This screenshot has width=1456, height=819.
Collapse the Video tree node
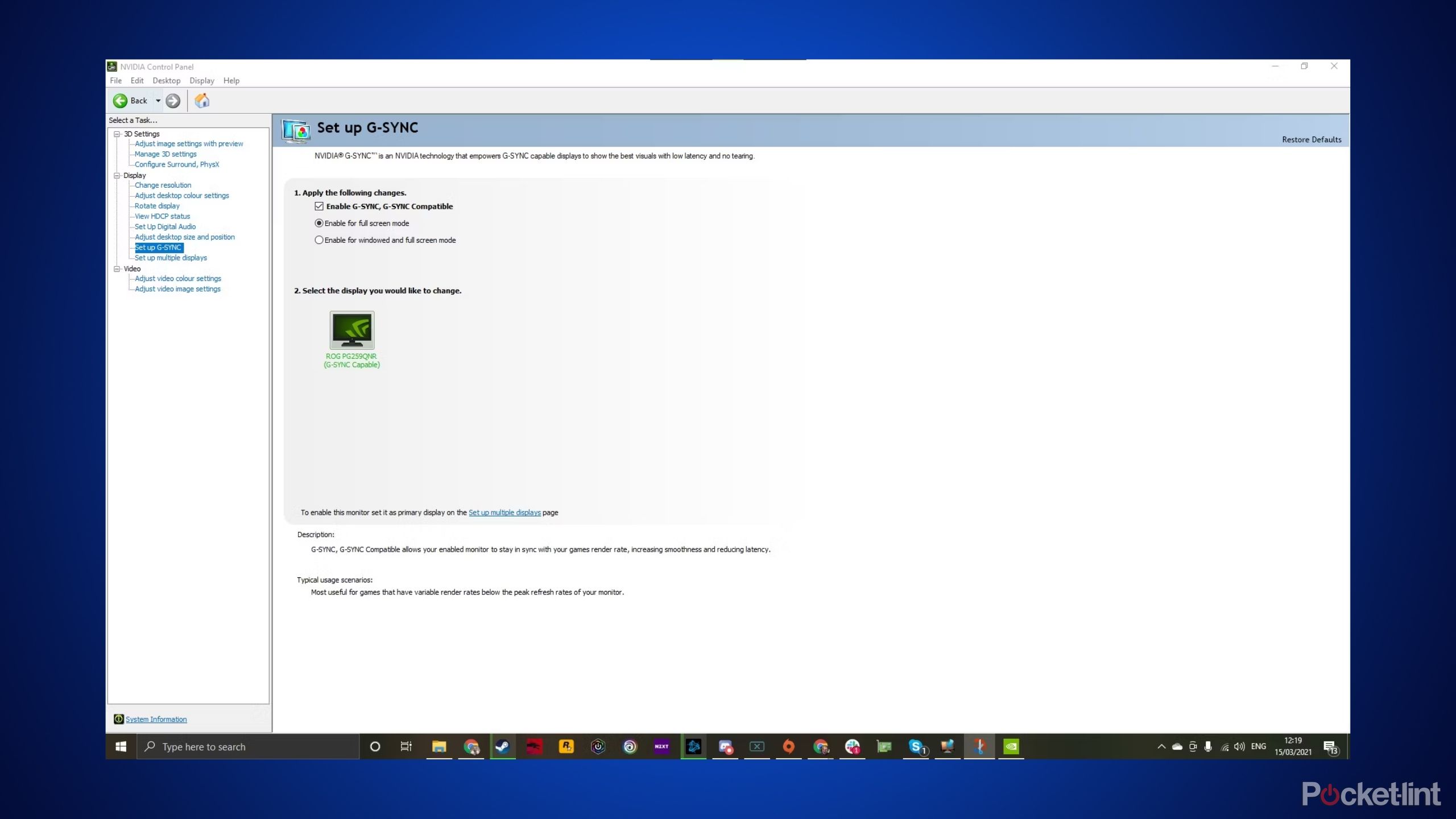[117, 269]
